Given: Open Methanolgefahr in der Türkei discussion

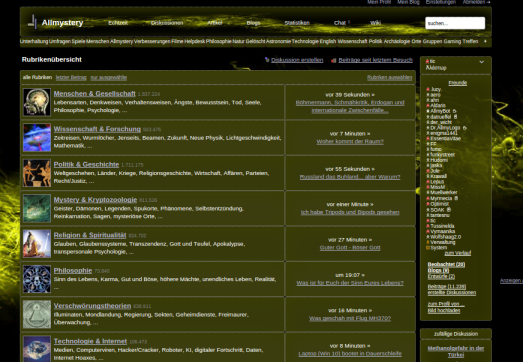Looking at the screenshot, I should [456, 351].
